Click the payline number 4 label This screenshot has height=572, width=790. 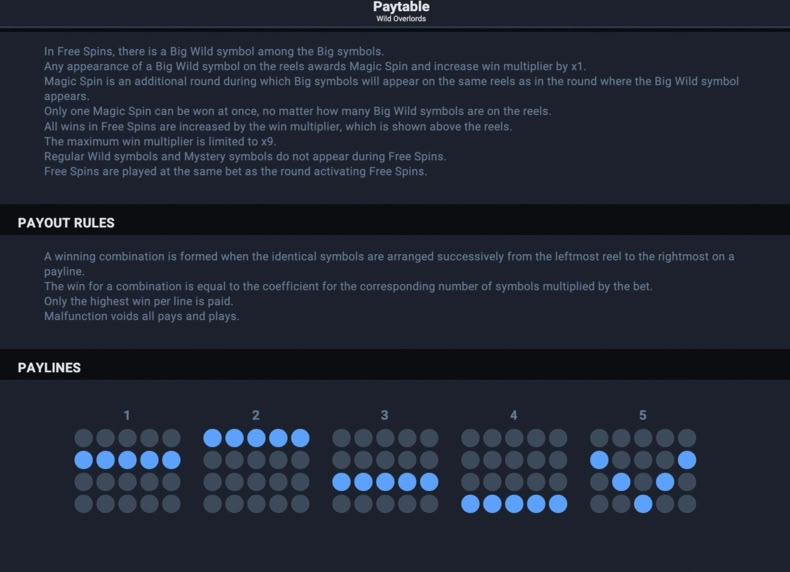point(513,415)
